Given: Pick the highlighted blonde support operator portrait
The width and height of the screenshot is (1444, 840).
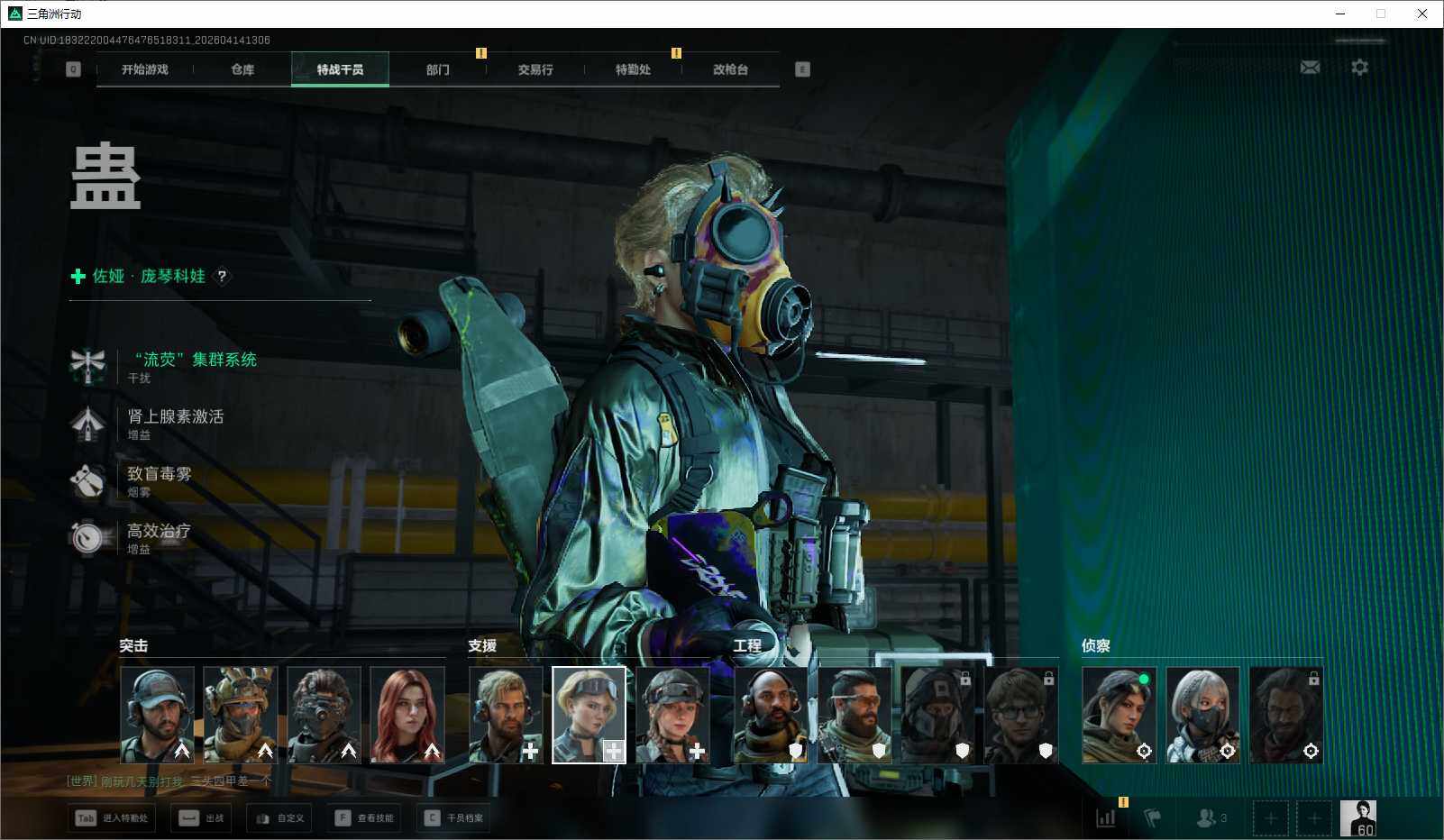Looking at the screenshot, I should coord(589,715).
